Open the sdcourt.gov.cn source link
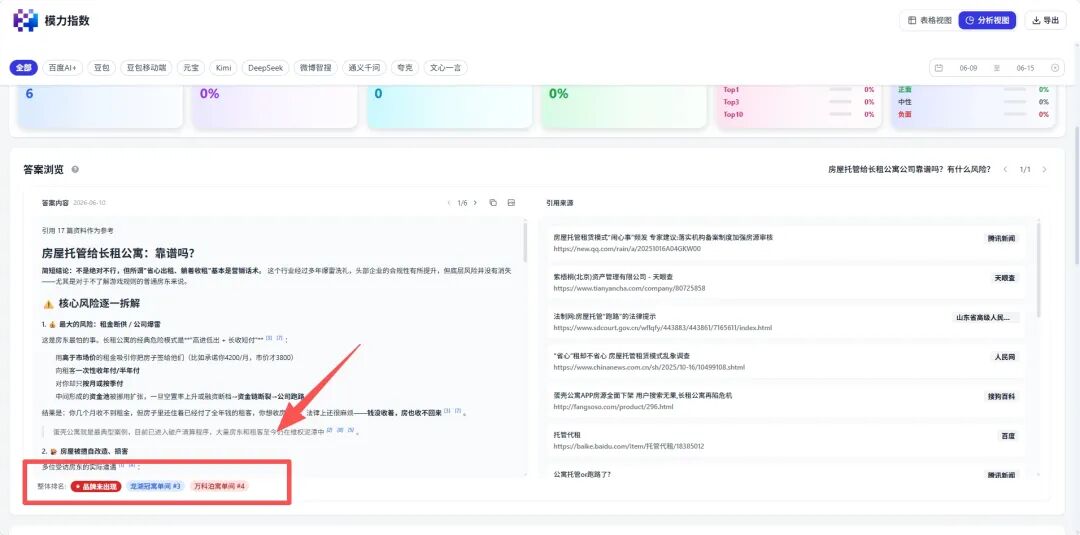 coord(662,328)
